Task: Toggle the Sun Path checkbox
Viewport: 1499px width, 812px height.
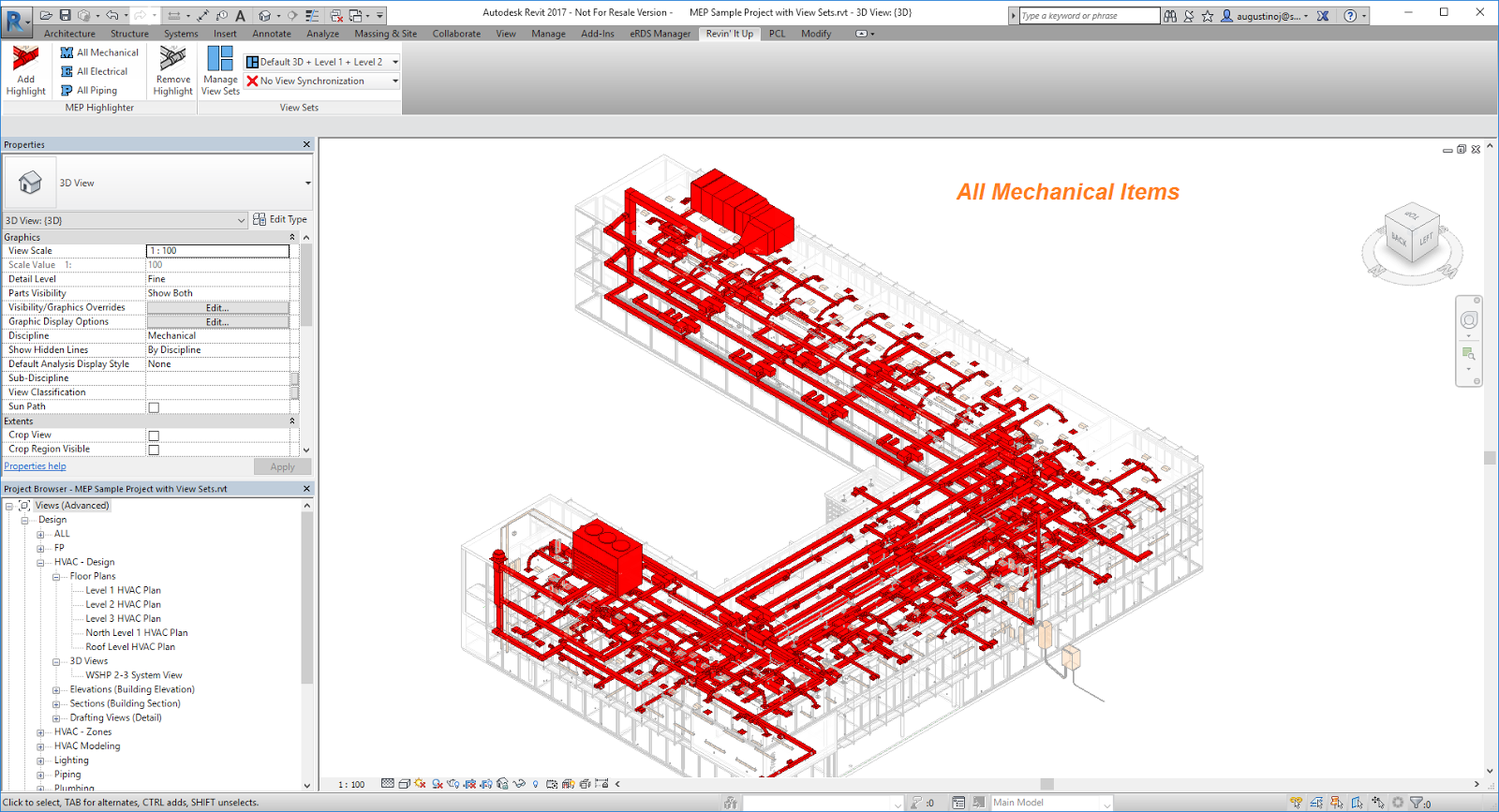Action: (154, 407)
